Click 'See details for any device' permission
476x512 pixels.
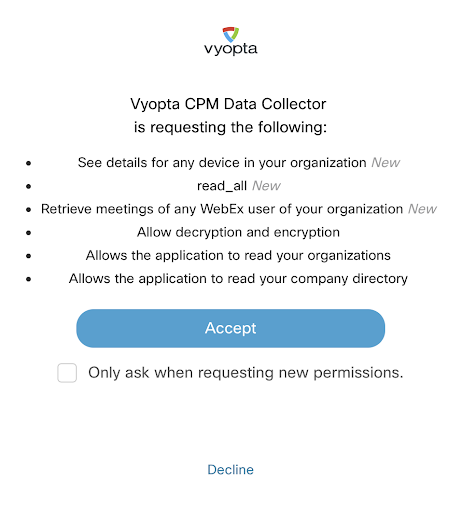[x=222, y=163]
